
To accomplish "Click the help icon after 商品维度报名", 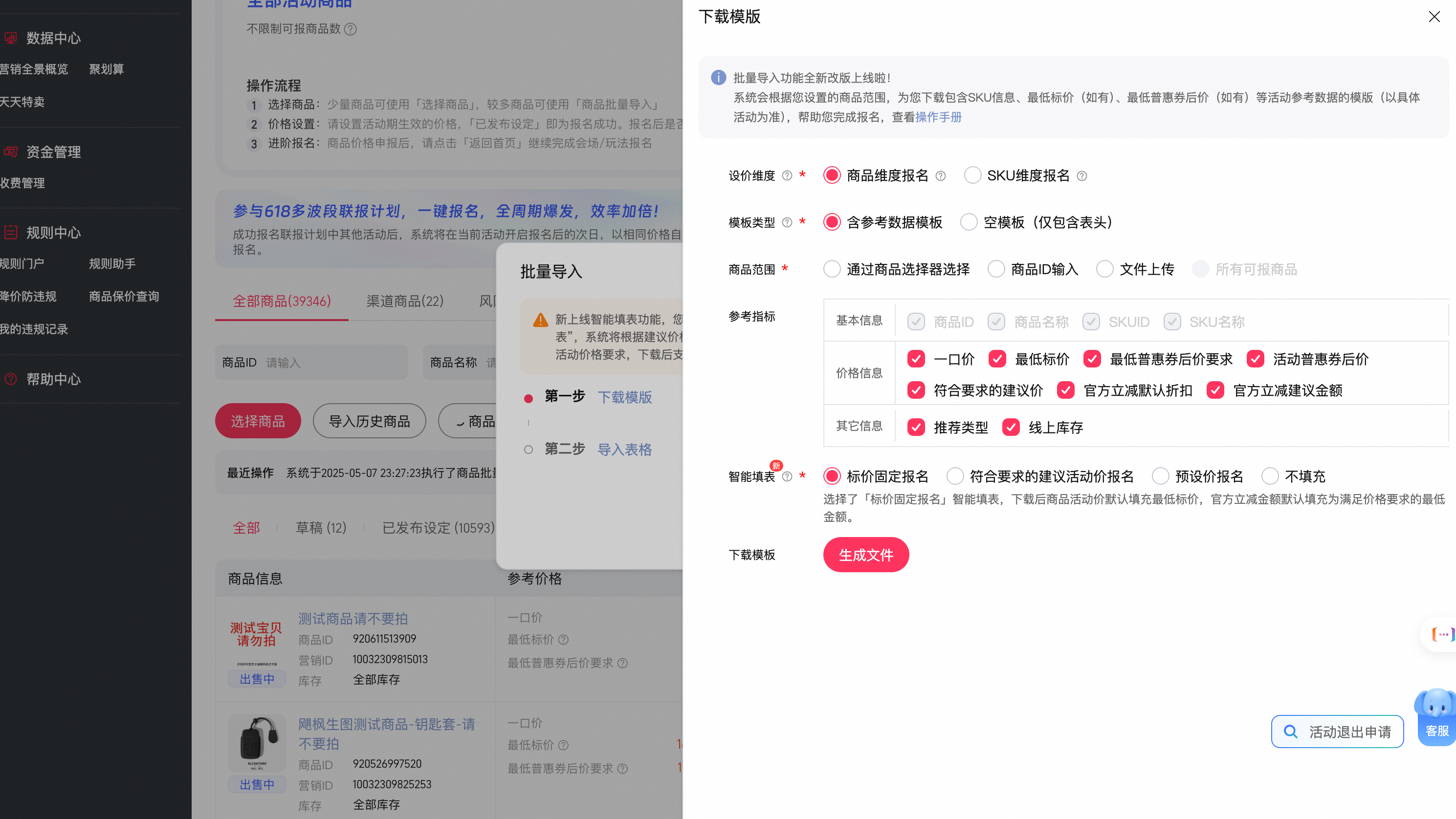I will [941, 176].
